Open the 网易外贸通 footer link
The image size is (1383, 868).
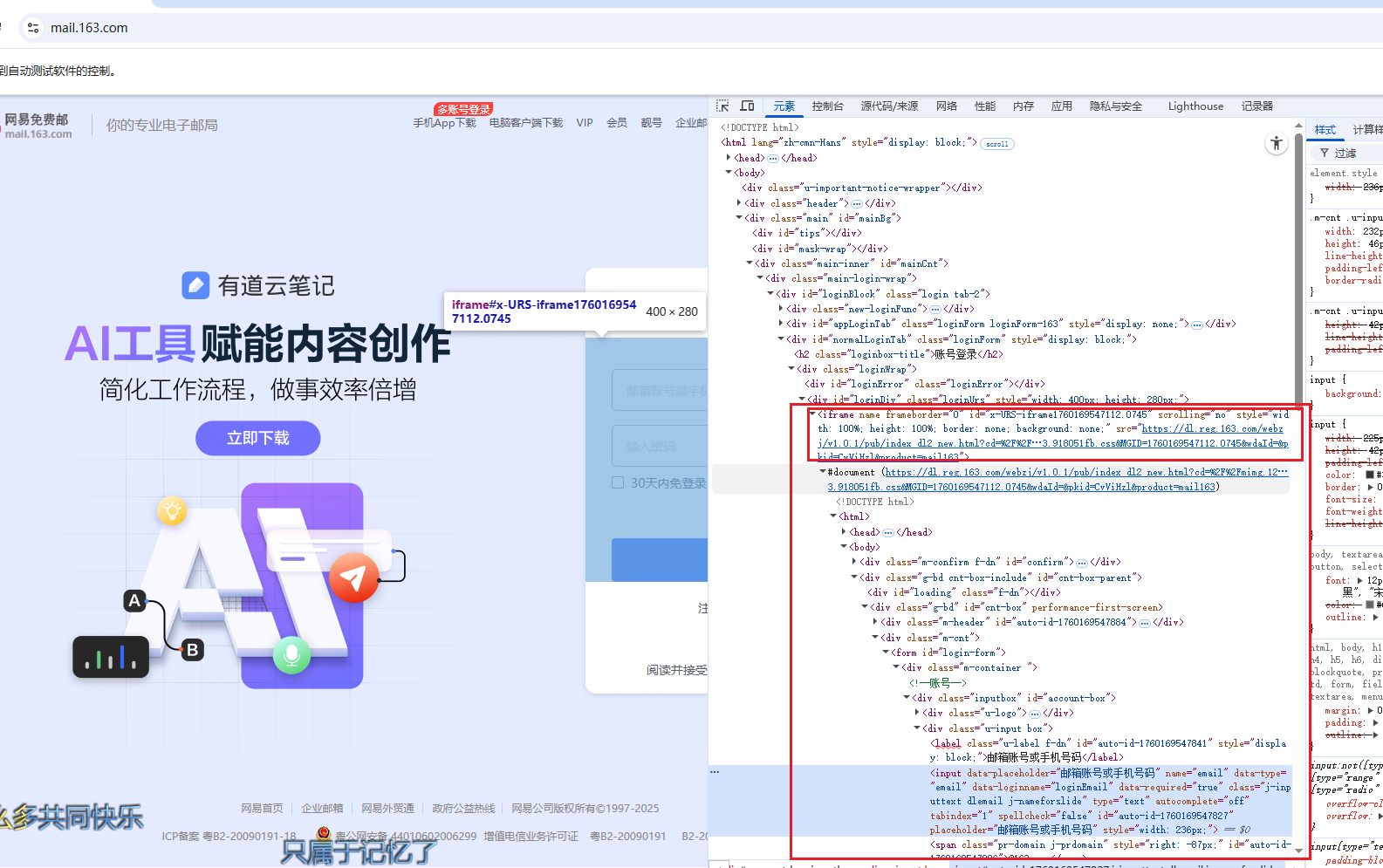[x=388, y=809]
